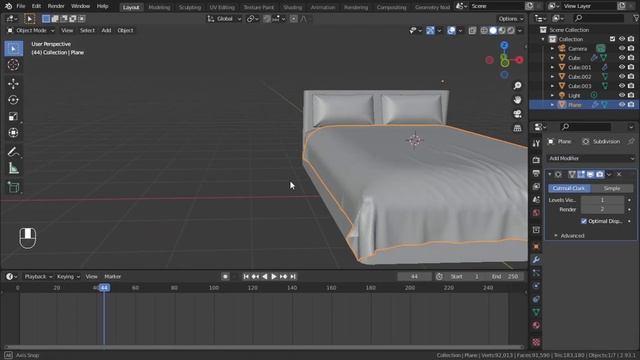The image size is (640, 360).
Task: Click the Blender logo icon
Action: 8,6
